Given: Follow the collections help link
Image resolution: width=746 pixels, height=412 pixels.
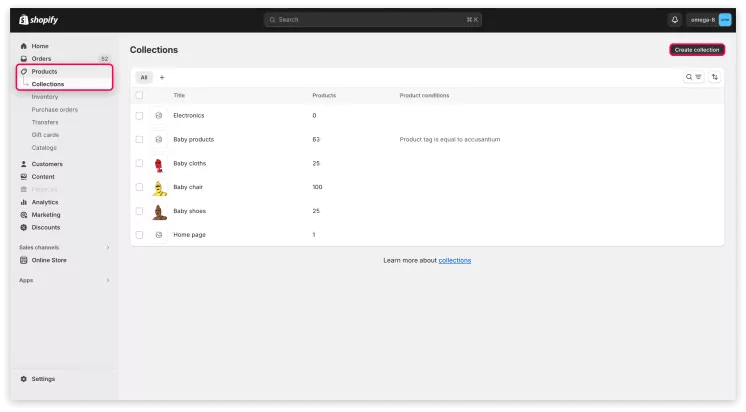Looking at the screenshot, I should point(454,260).
